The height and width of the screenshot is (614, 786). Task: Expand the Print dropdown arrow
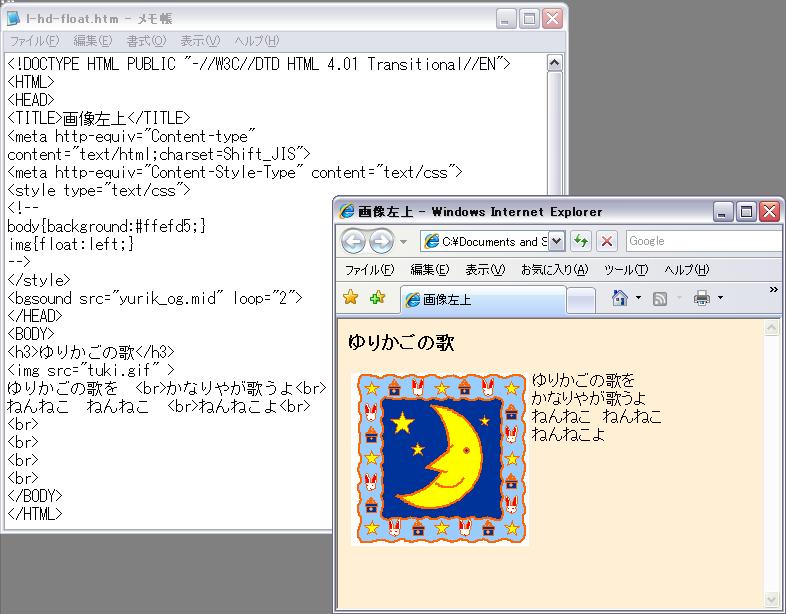[720, 298]
